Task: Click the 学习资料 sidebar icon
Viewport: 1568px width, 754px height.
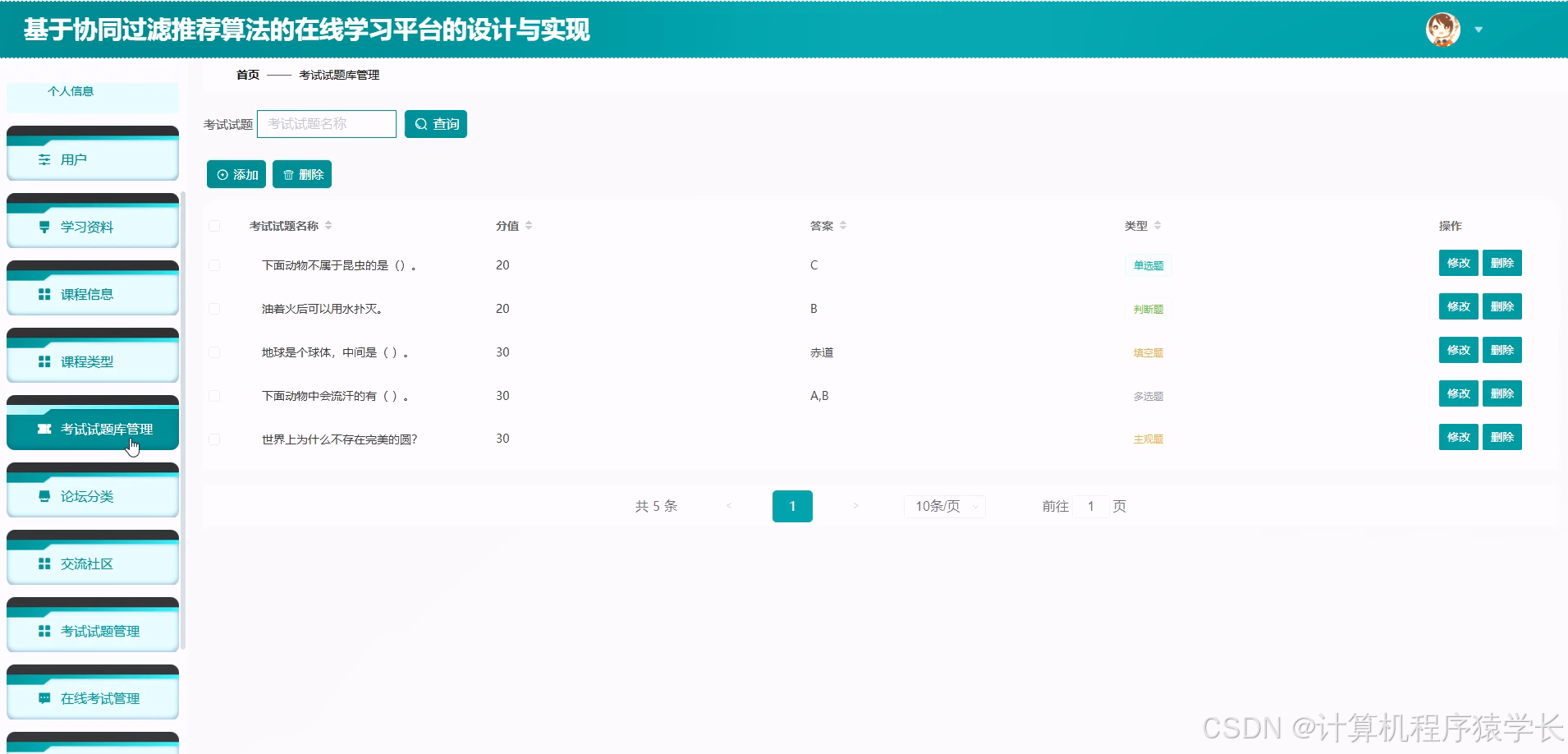Action: pyautogui.click(x=44, y=227)
